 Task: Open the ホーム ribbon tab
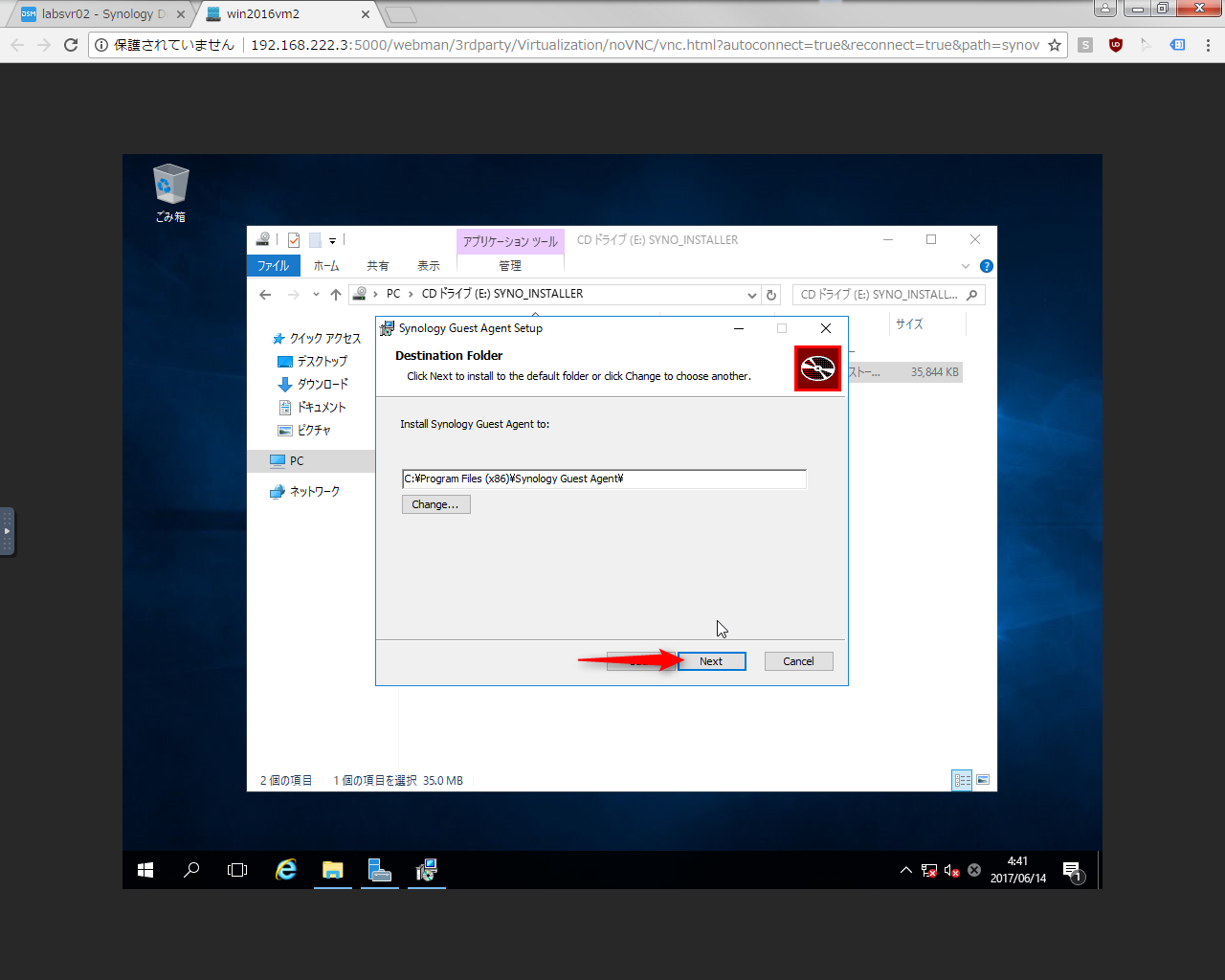pos(326,266)
